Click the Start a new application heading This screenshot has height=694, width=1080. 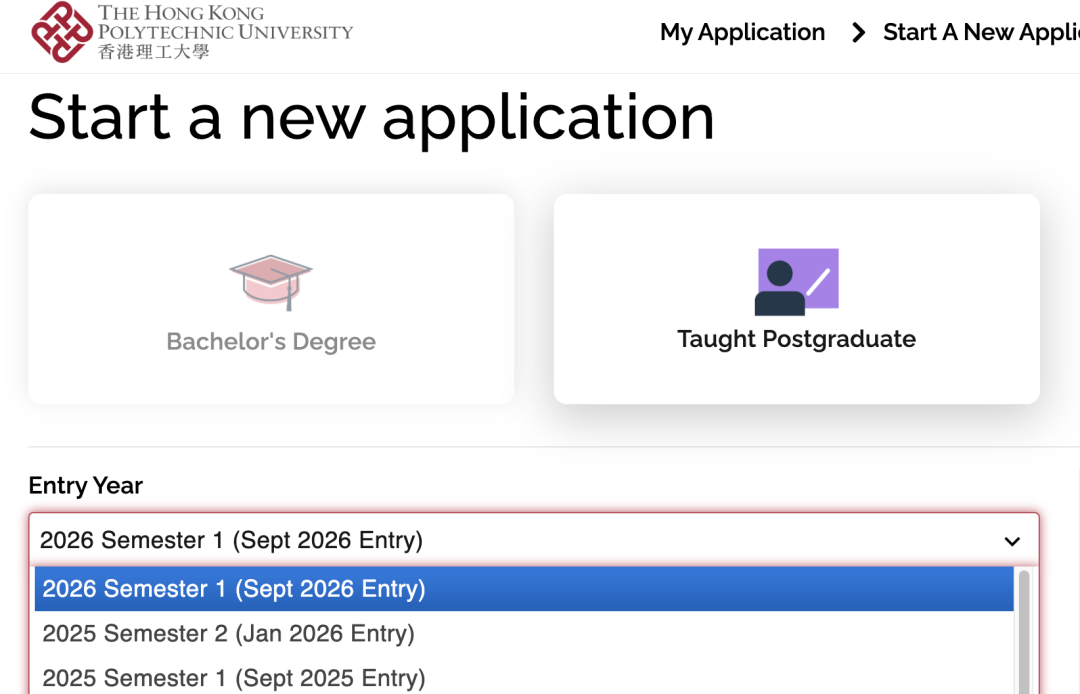(x=372, y=118)
